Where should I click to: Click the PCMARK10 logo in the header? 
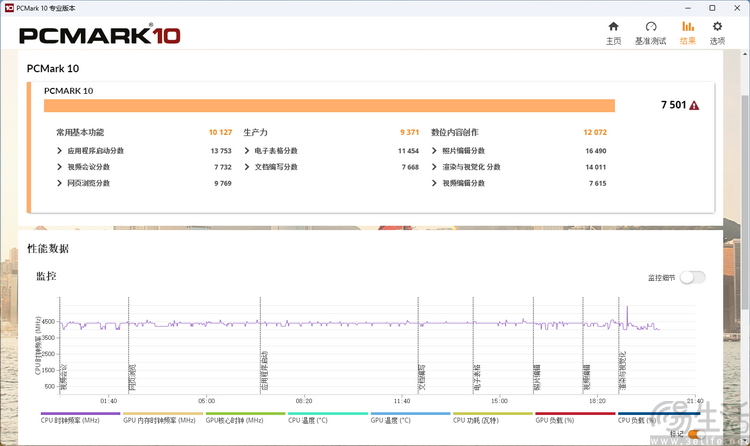[x=99, y=35]
